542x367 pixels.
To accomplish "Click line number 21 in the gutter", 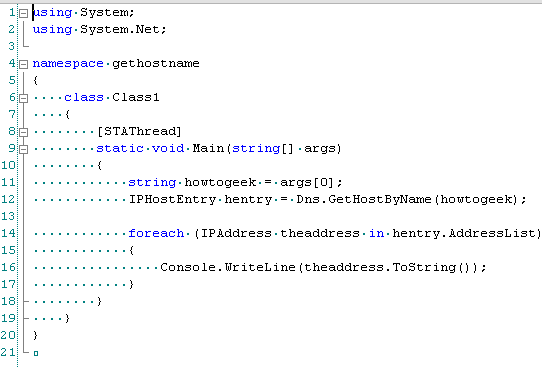I will 8,352.
